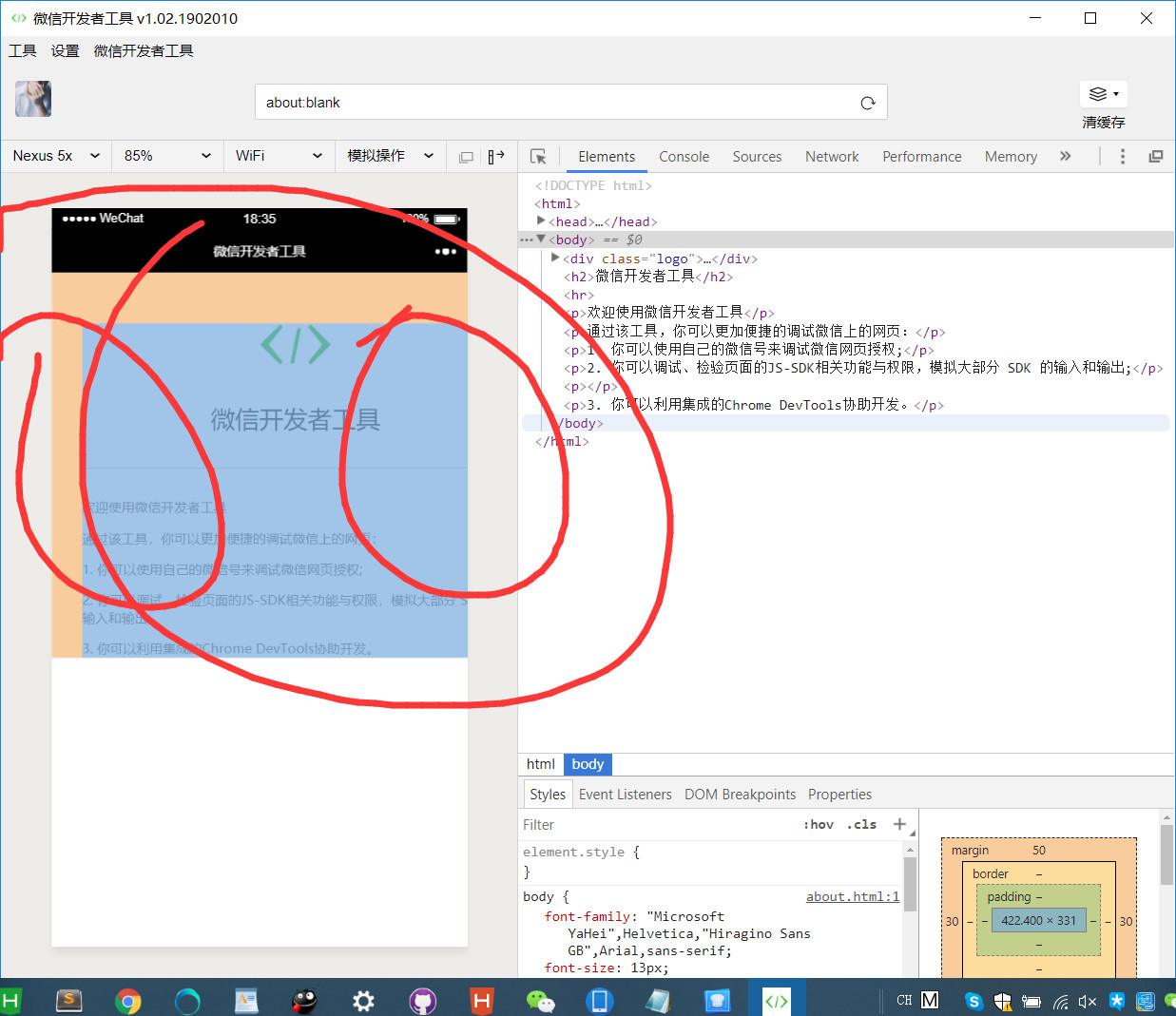The image size is (1176, 1016).
Task: Open HBuilder red H icon on taskbar
Action: (482, 1000)
